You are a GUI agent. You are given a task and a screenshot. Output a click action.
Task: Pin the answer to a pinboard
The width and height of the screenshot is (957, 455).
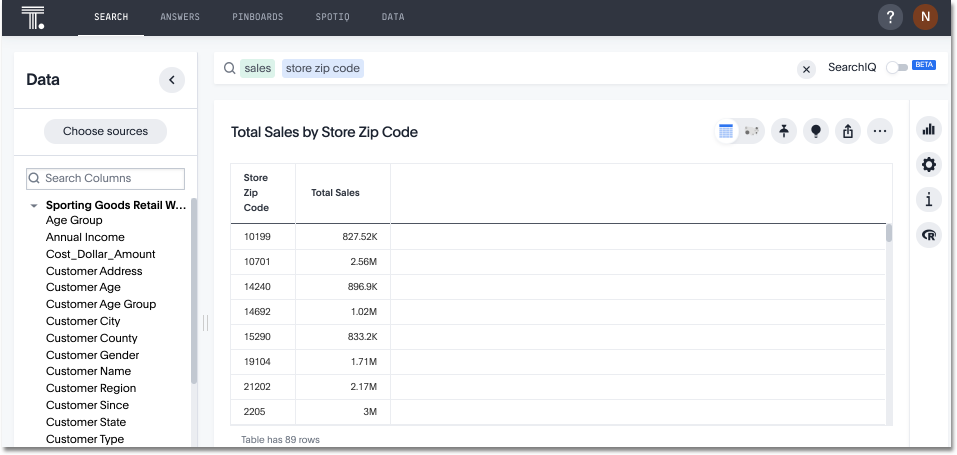click(x=784, y=131)
